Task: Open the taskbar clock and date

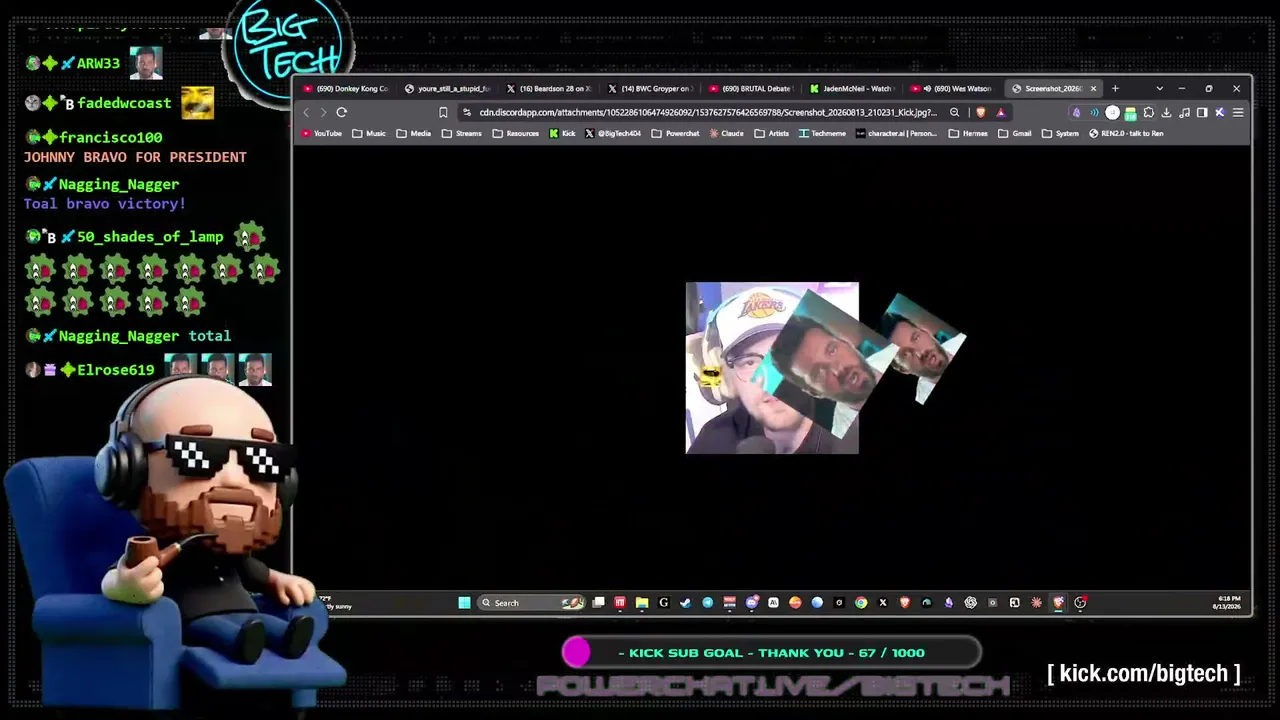Action: [1227, 602]
